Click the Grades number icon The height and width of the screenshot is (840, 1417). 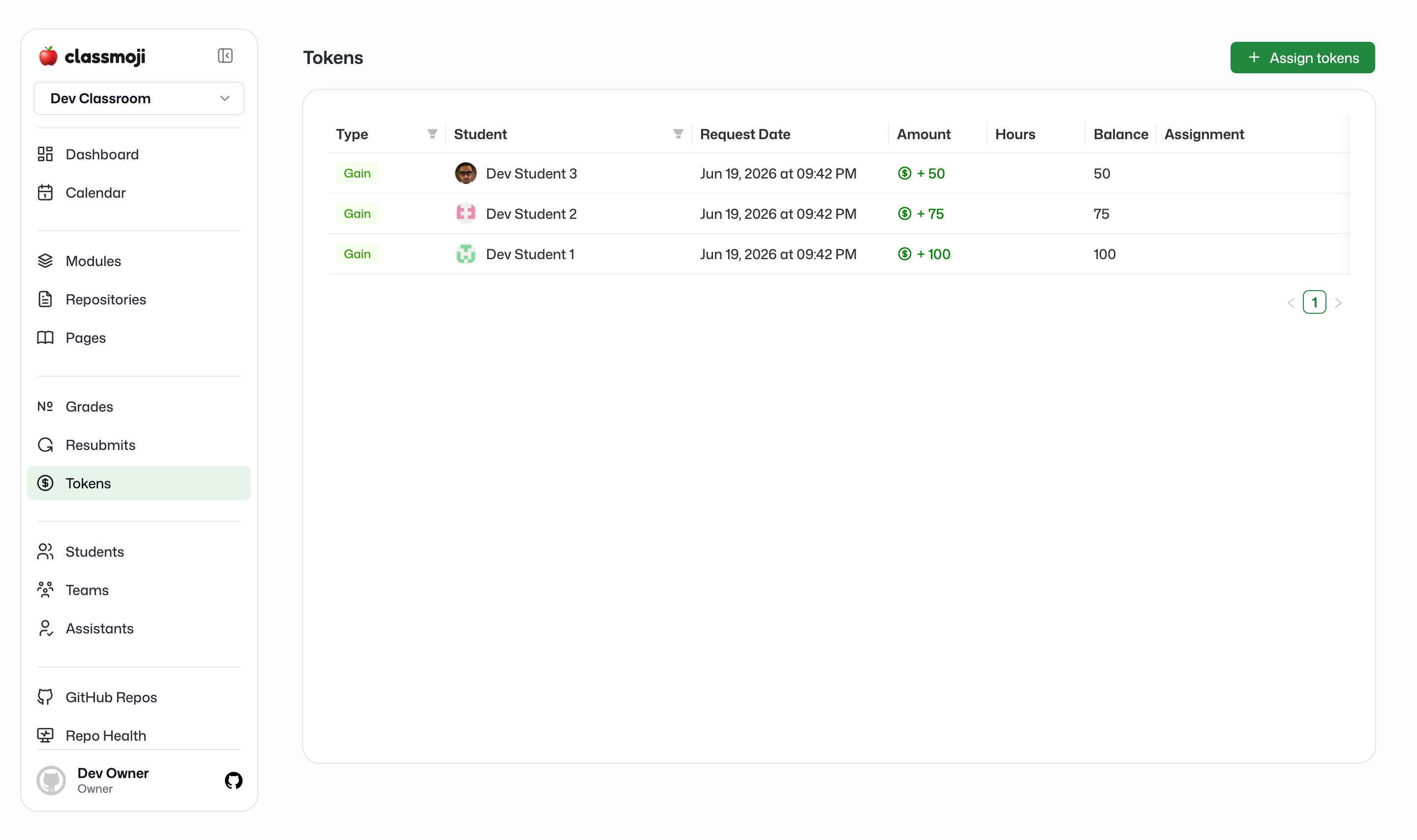click(45, 406)
